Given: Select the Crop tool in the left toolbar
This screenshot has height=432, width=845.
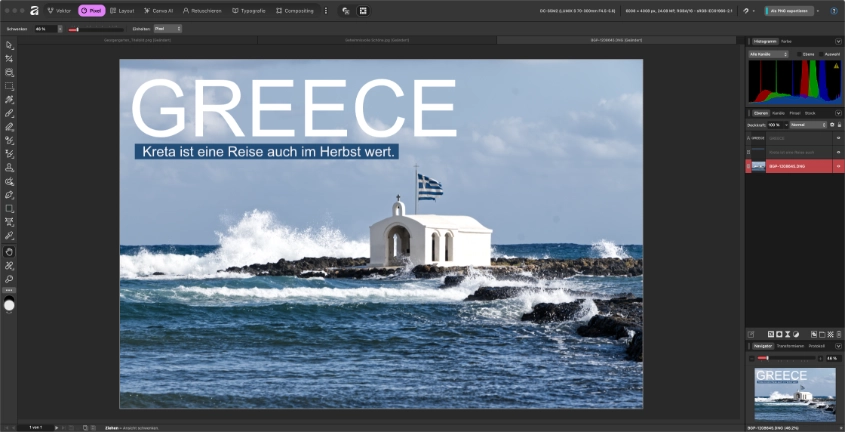Looking at the screenshot, I should click(x=9, y=59).
